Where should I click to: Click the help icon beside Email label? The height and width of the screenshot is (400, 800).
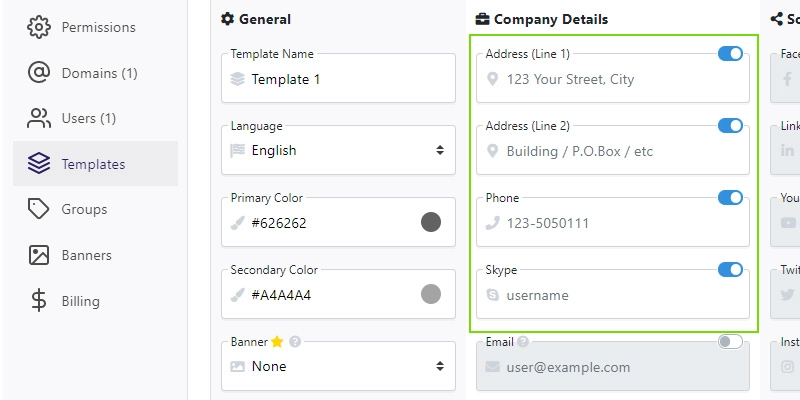pyautogui.click(x=522, y=342)
